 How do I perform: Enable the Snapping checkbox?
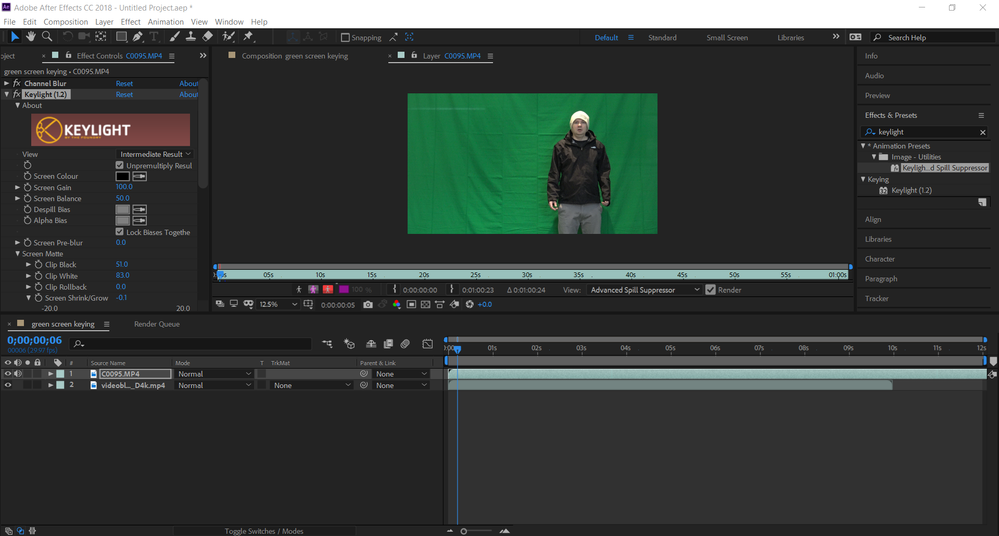[x=345, y=38]
